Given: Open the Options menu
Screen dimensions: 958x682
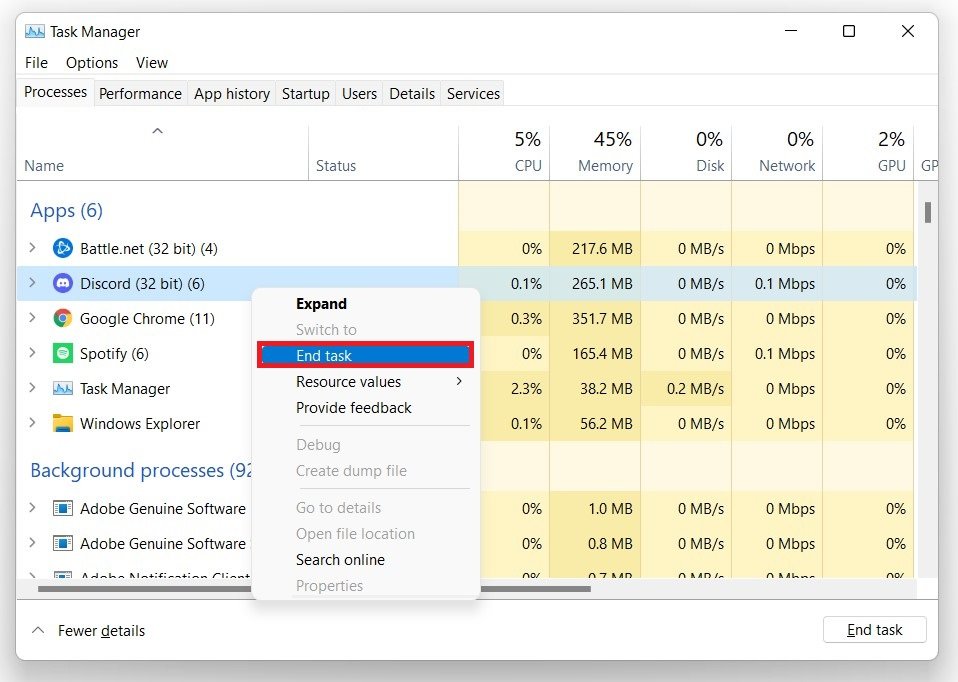Looking at the screenshot, I should click(x=92, y=62).
